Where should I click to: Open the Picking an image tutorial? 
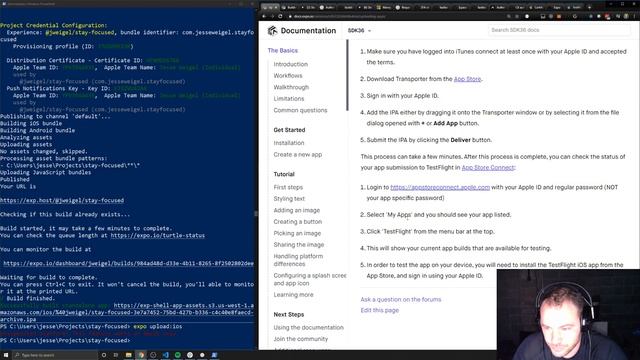297,233
